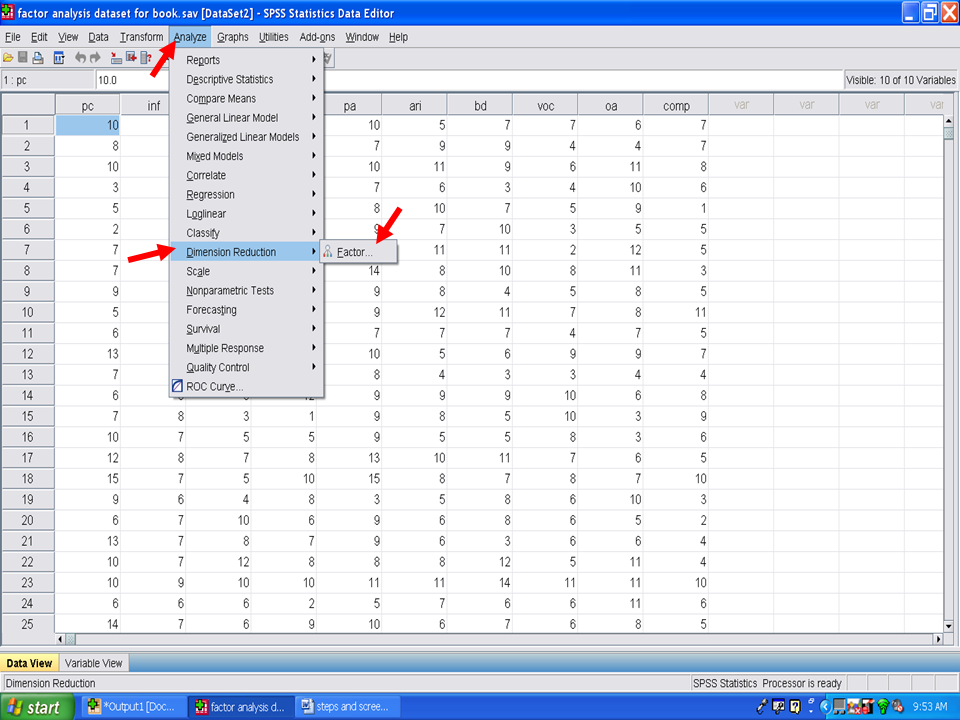960x720 pixels.
Task: Click the vertical scrollbar down arrow
Action: tap(948, 625)
